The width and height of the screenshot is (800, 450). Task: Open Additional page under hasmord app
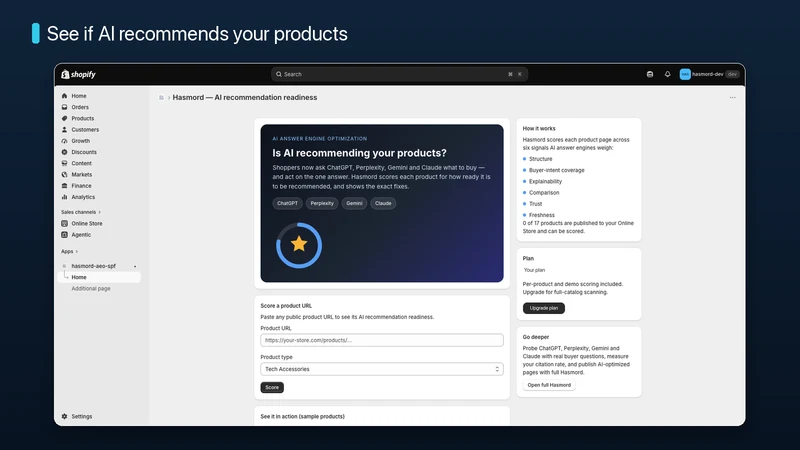[91, 289]
